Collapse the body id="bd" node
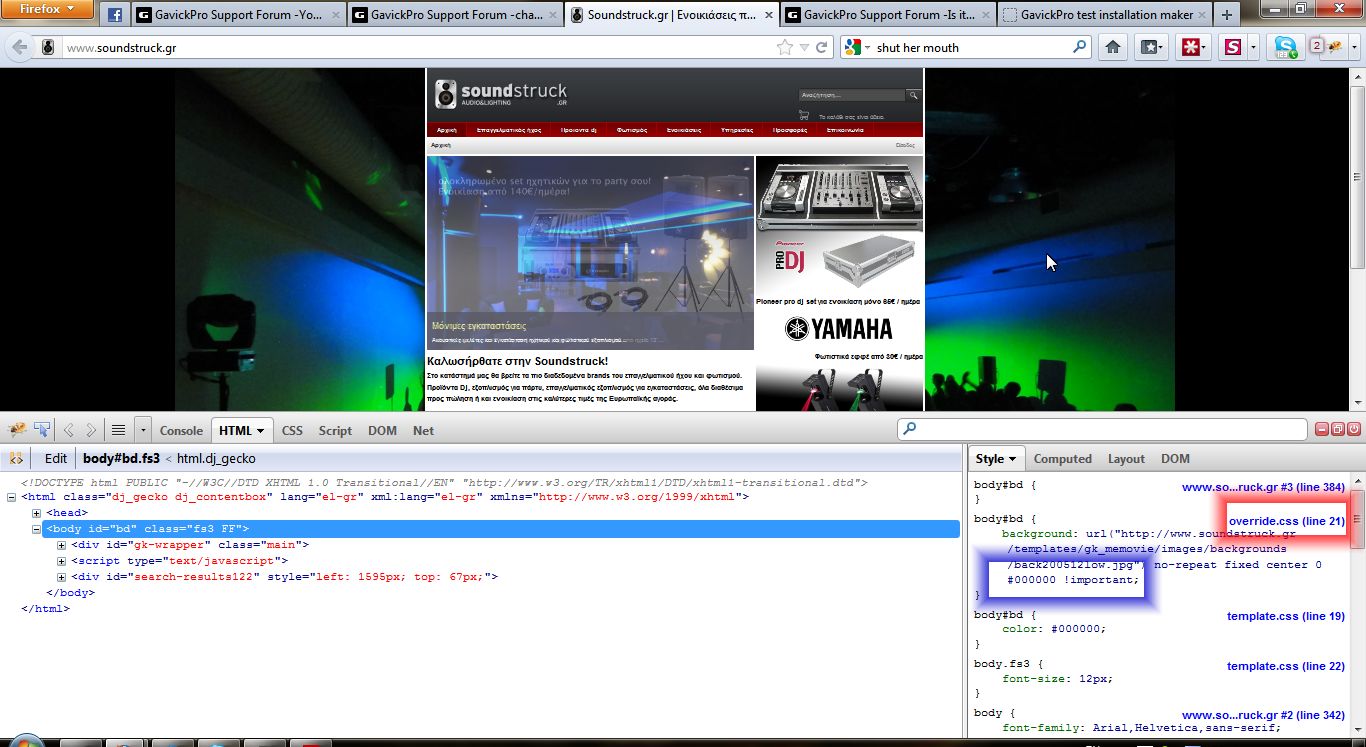Screen dimensions: 1366x747 (37, 529)
